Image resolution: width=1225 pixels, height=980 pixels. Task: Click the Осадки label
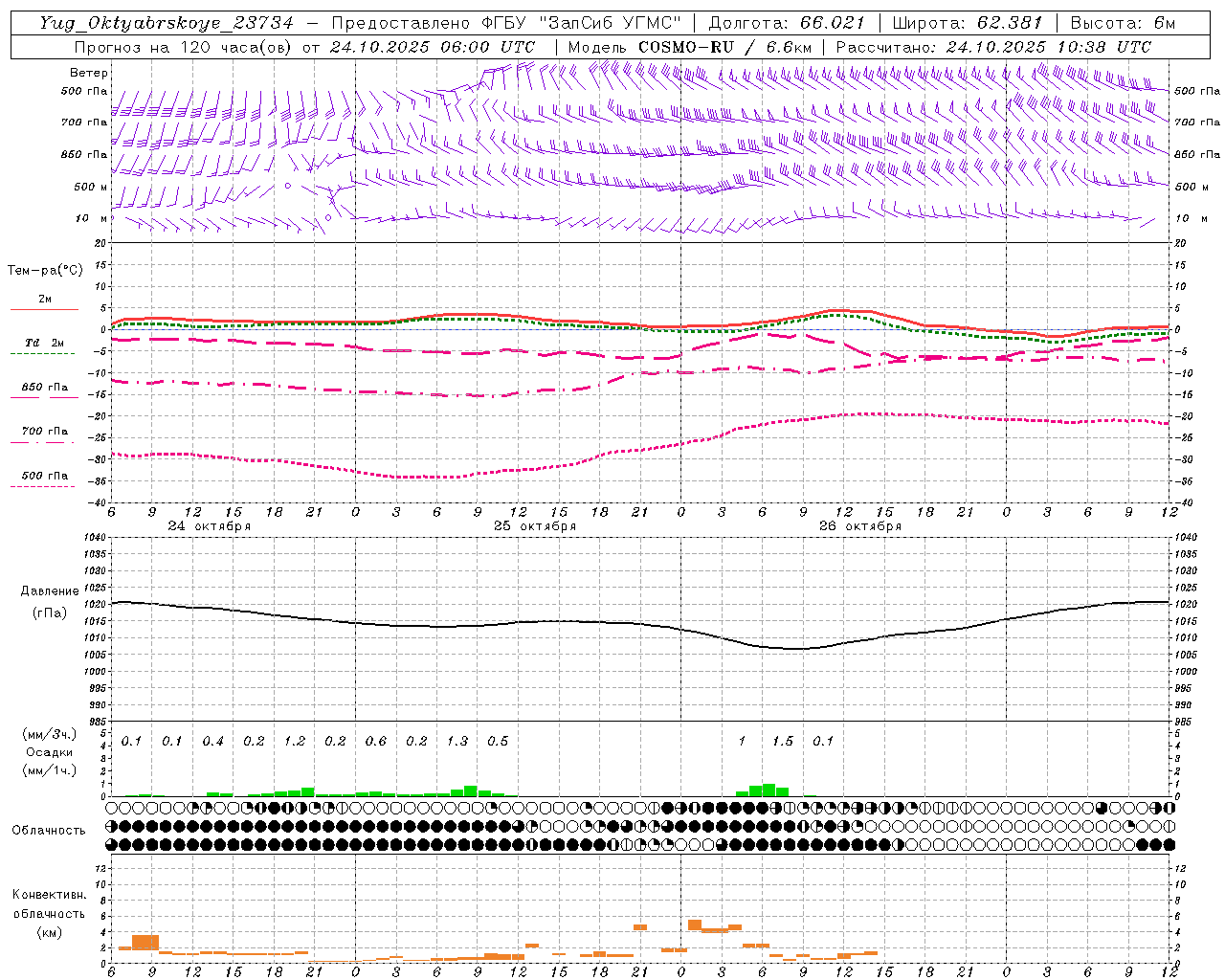(50, 753)
